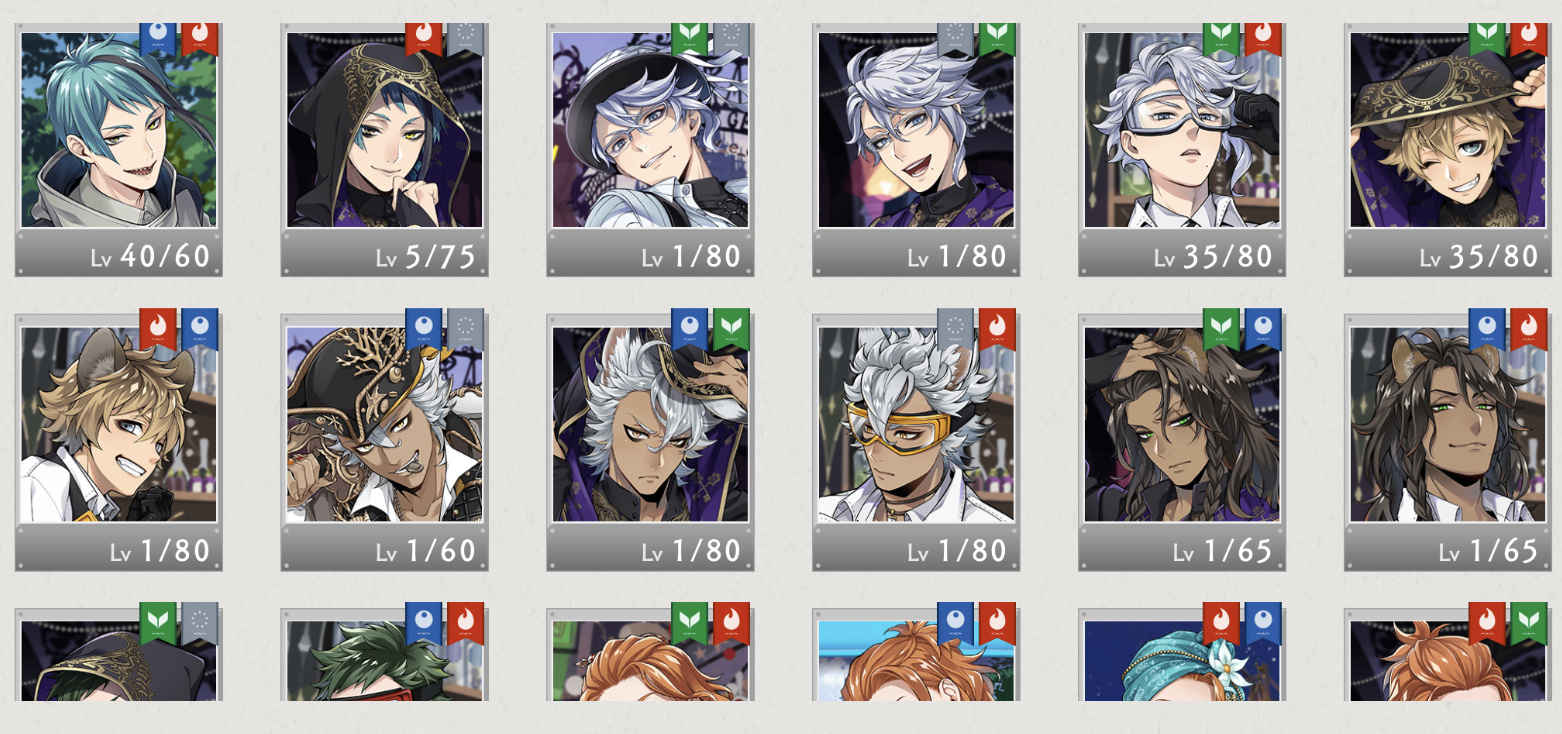The height and width of the screenshot is (734, 1562).
Task: Click the blue water icon on Lv 1/60 pirate card
Action: pyautogui.click(x=424, y=328)
